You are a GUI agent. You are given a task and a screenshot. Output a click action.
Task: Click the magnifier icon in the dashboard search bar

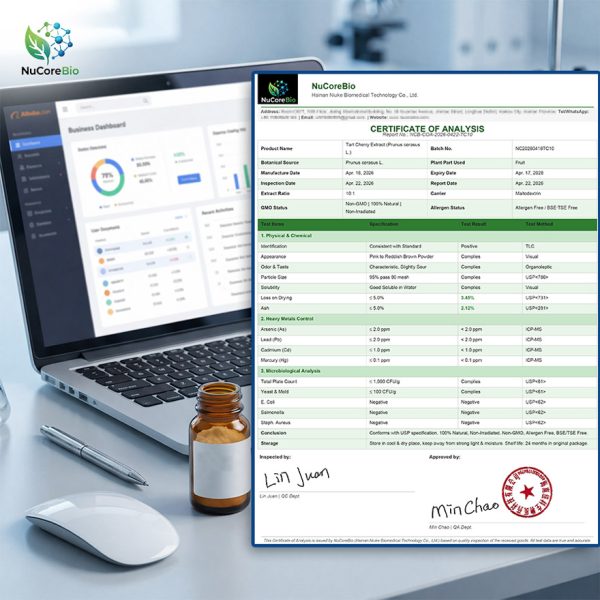[x=146, y=101]
